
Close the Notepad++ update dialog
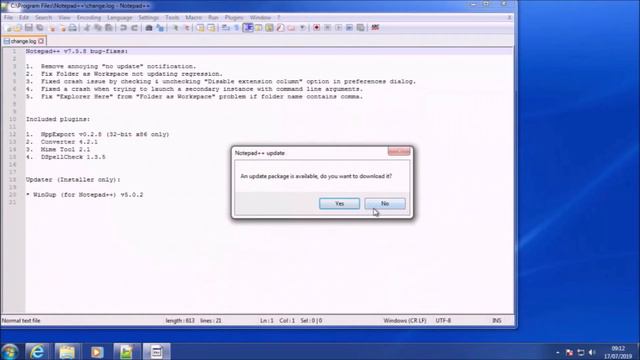(x=399, y=151)
